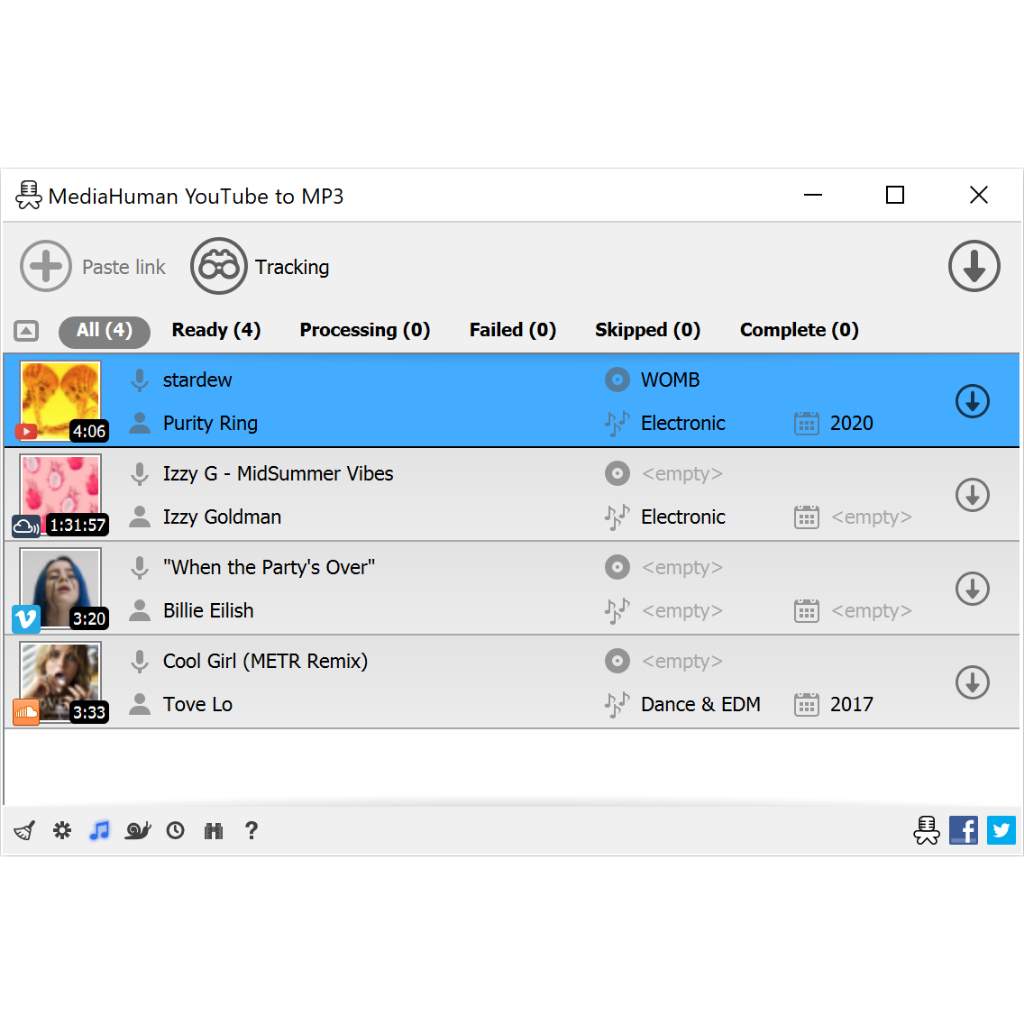Open Tracking with the binoculars icon
Screen dimensions: 1024x1024
[x=219, y=266]
